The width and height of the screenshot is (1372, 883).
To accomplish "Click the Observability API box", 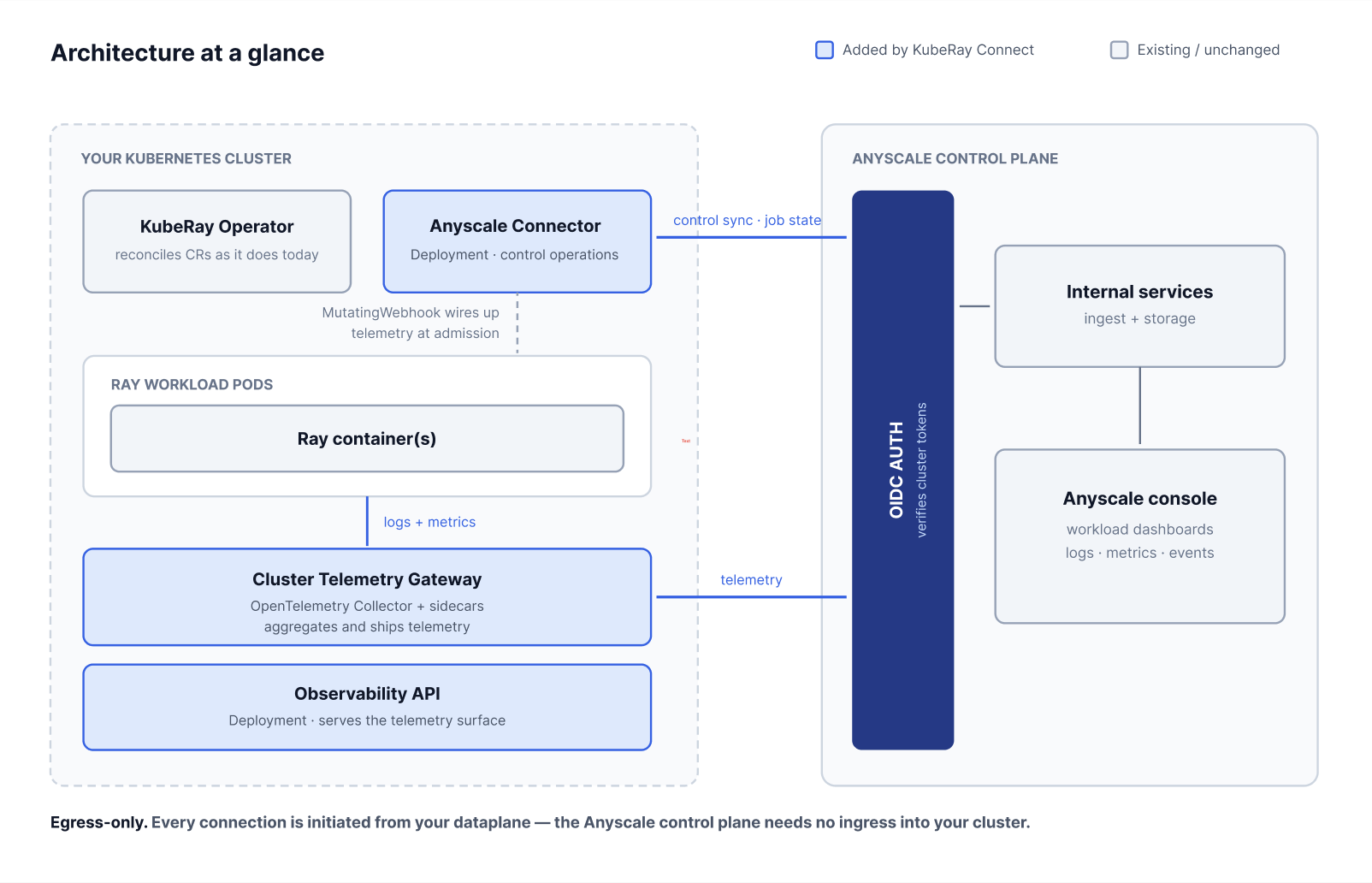I will click(367, 708).
